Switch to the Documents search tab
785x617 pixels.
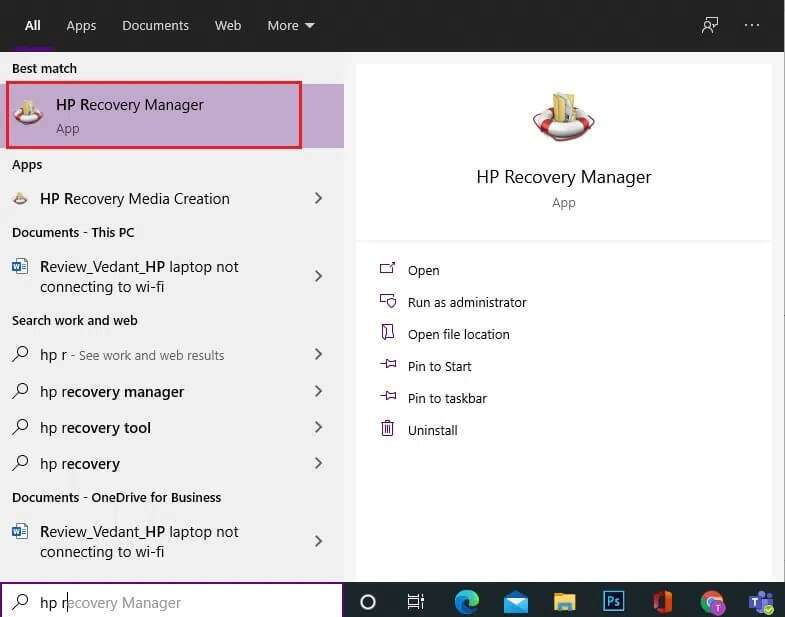[x=155, y=26]
